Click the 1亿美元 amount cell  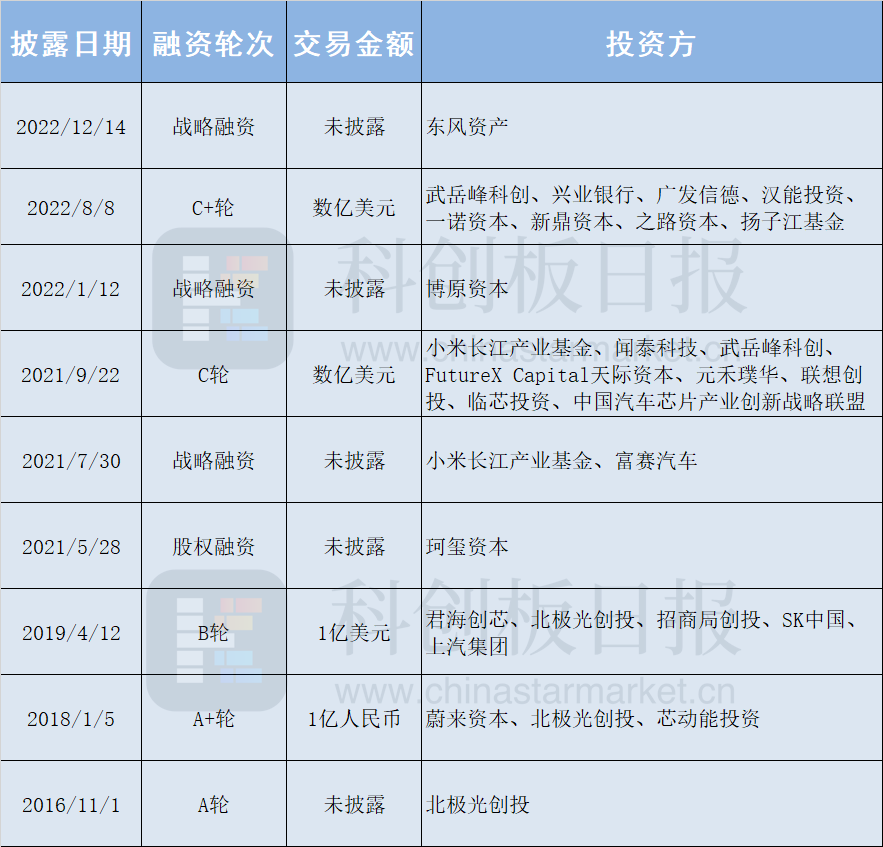(354, 632)
